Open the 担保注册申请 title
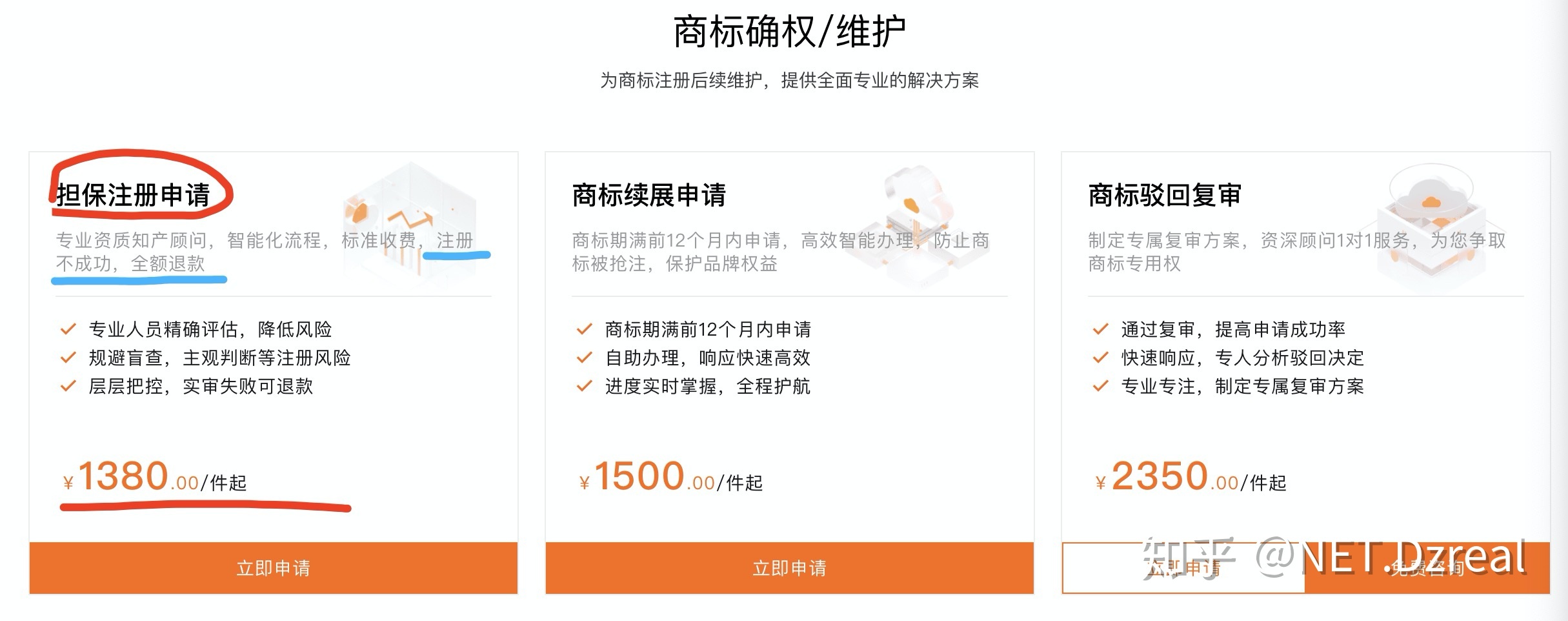1568x621 pixels. pyautogui.click(x=133, y=195)
